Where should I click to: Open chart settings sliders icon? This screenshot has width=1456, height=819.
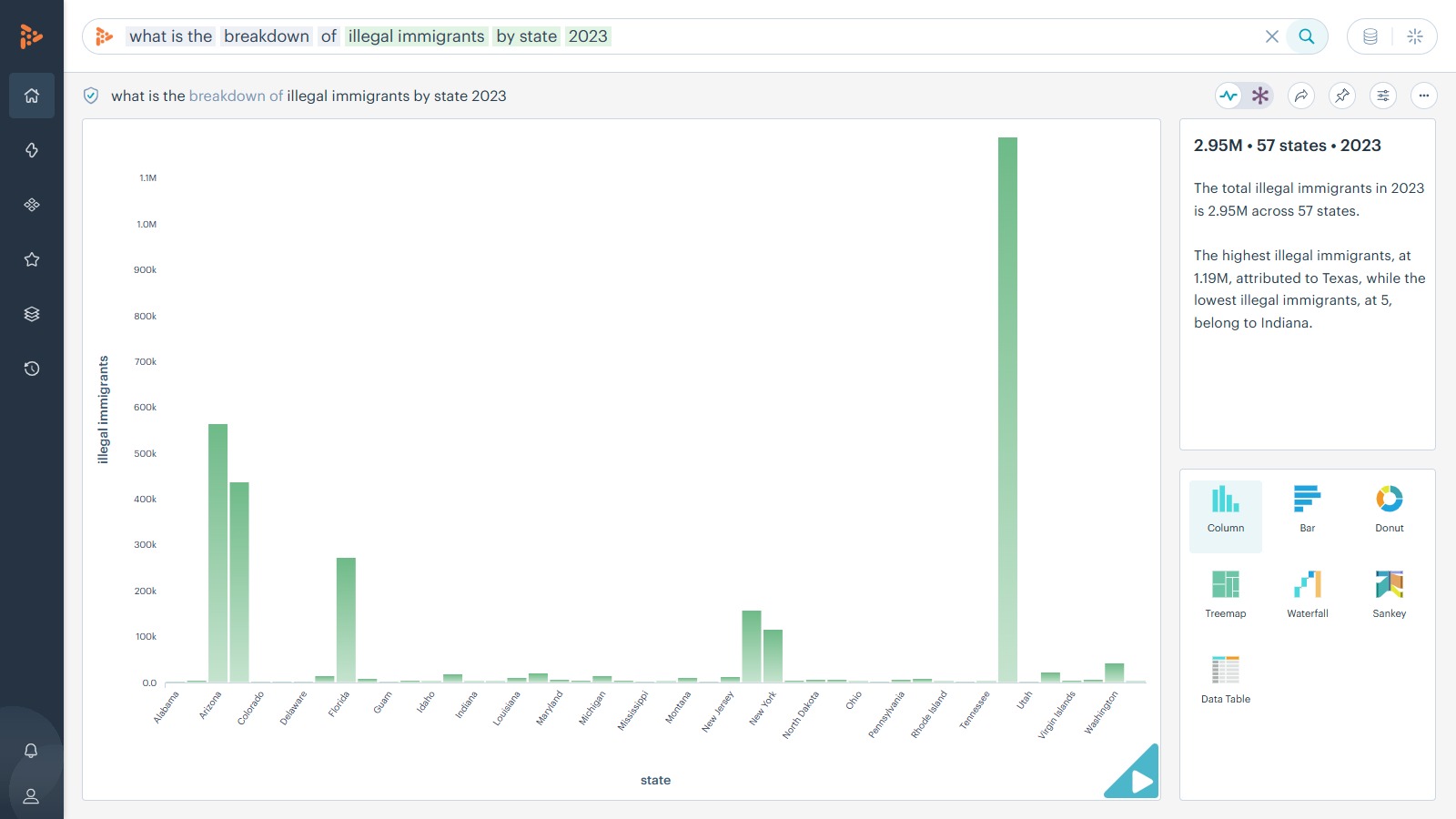tap(1383, 96)
